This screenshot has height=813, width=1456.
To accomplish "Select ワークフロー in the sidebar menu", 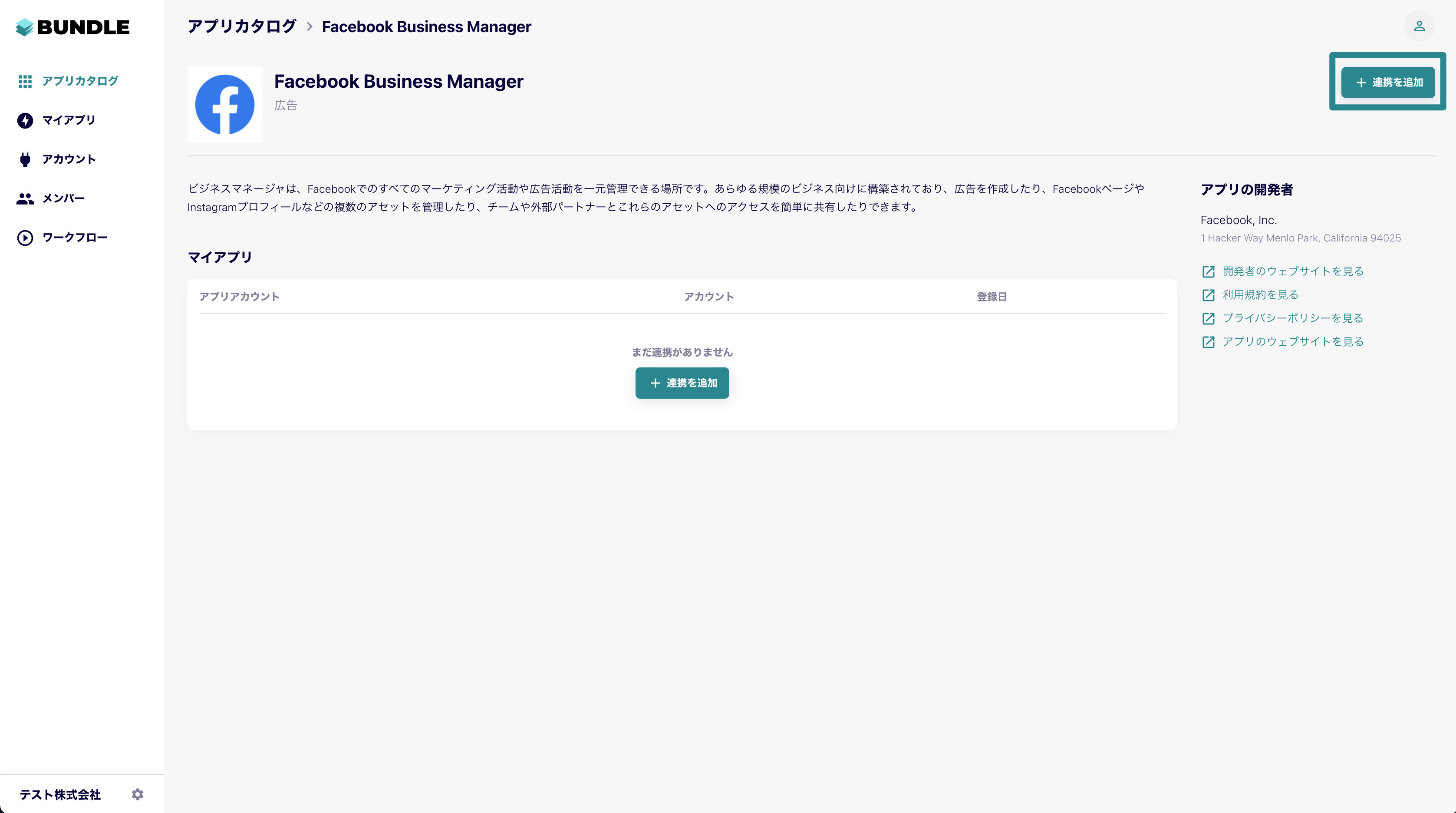I will (x=75, y=237).
